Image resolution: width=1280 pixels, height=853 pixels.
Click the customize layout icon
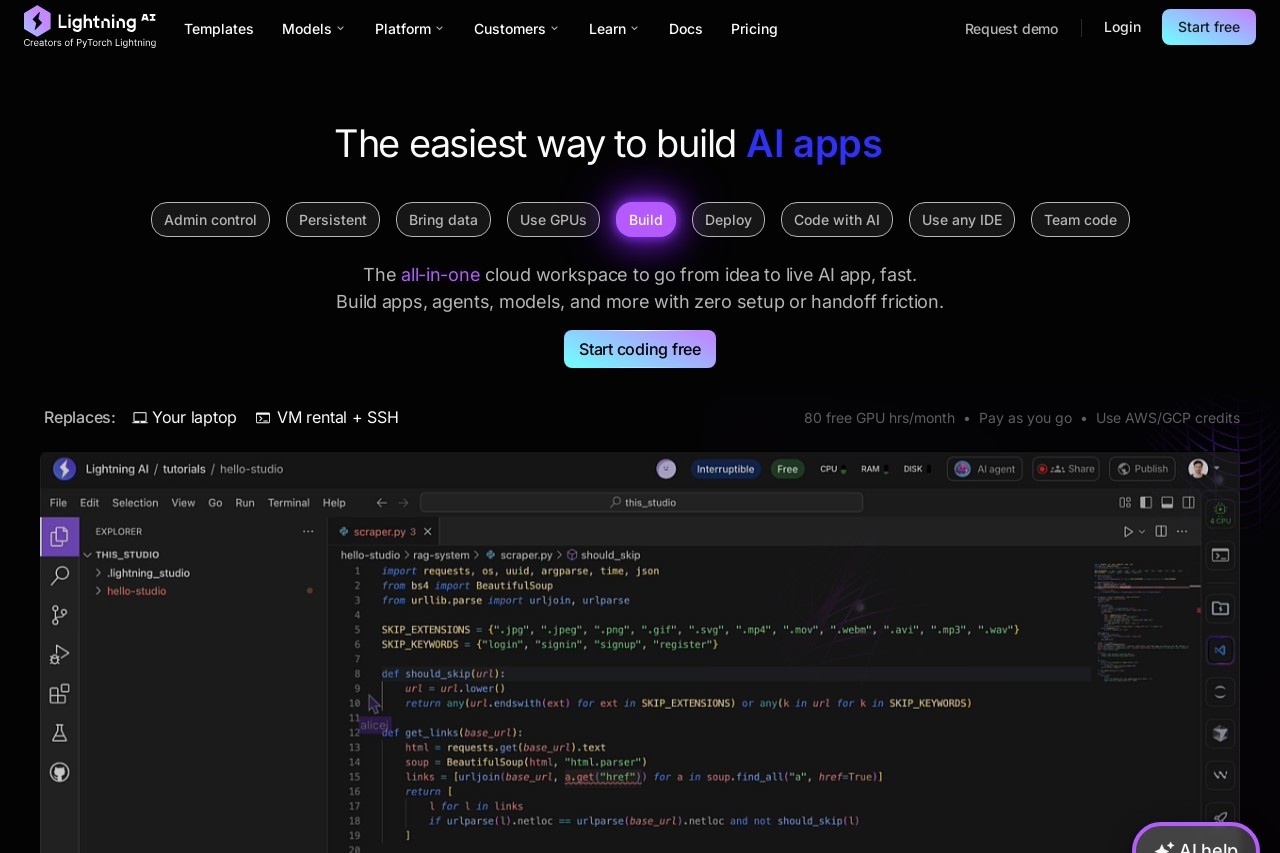coord(1125,502)
